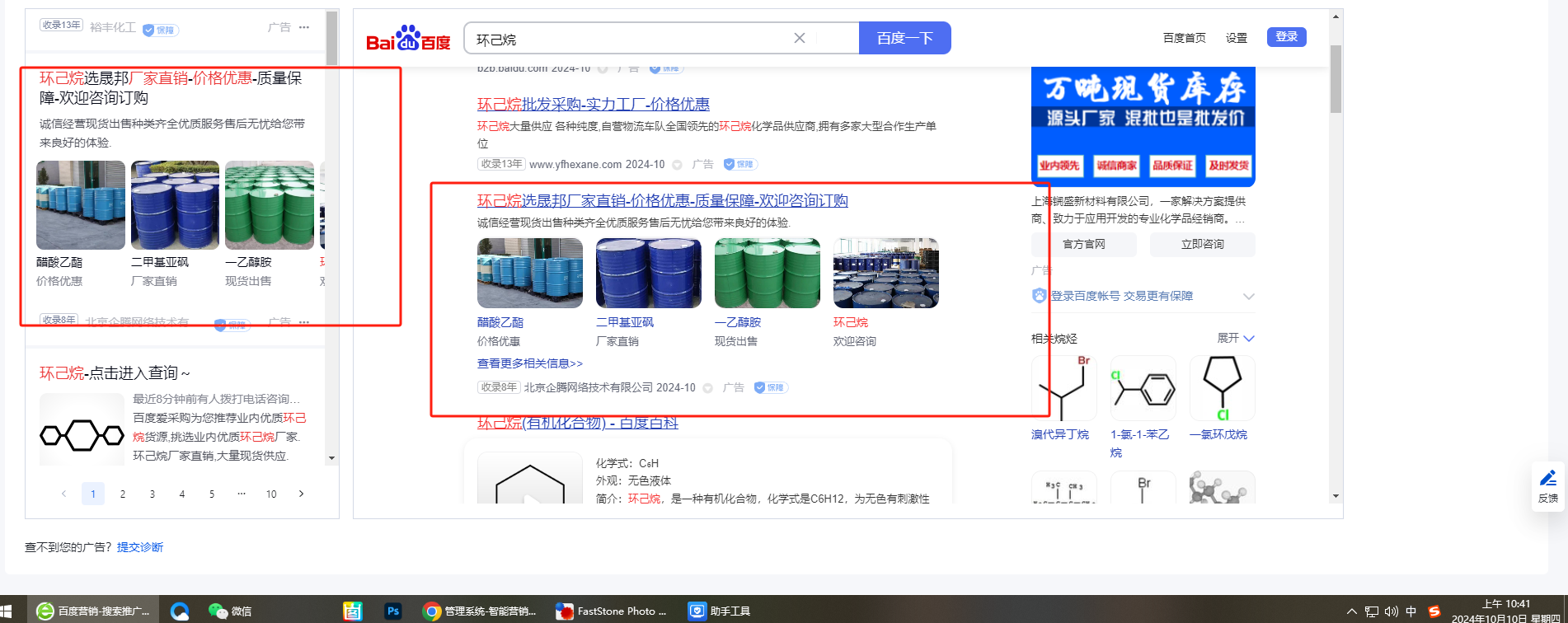The image size is (1568, 623).
Task: Expand 登录百度帐号 交易更有保障 chevron
Action: point(1248,297)
